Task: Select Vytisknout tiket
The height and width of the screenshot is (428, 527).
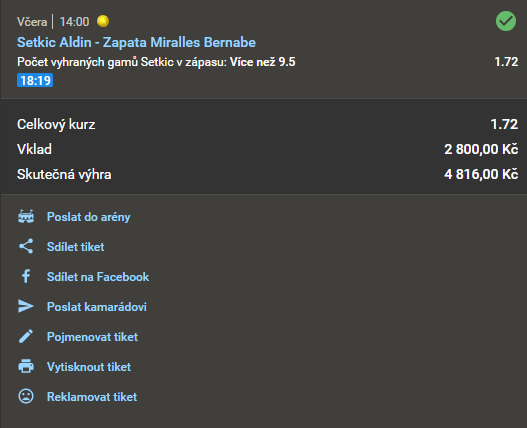Action: point(89,367)
